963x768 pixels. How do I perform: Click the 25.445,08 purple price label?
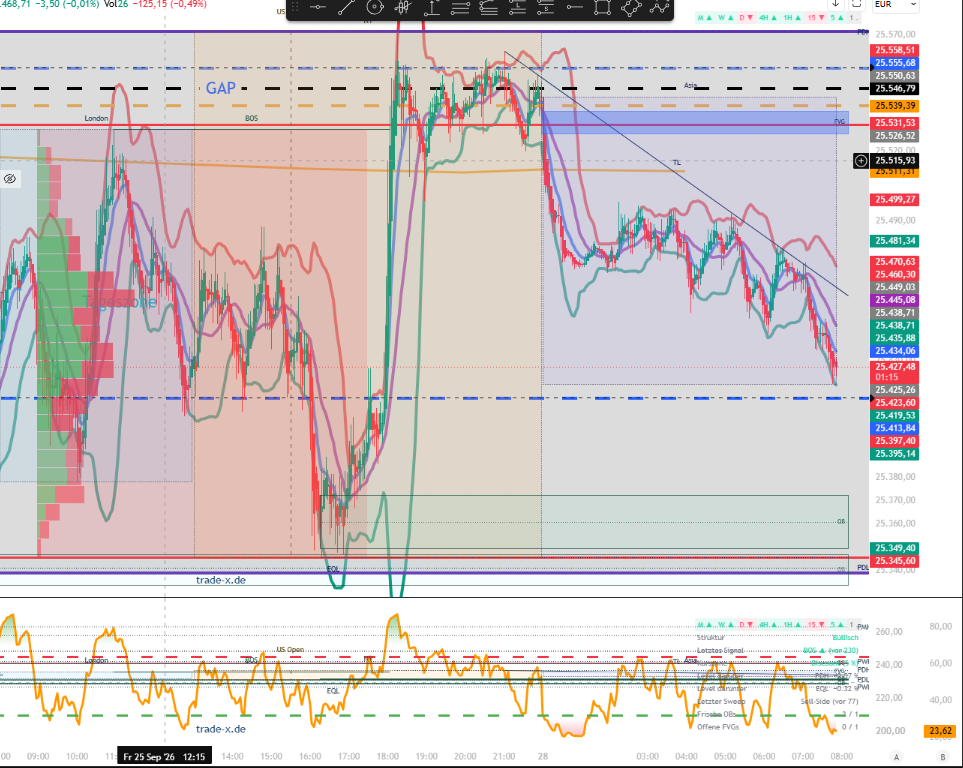pyautogui.click(x=895, y=300)
